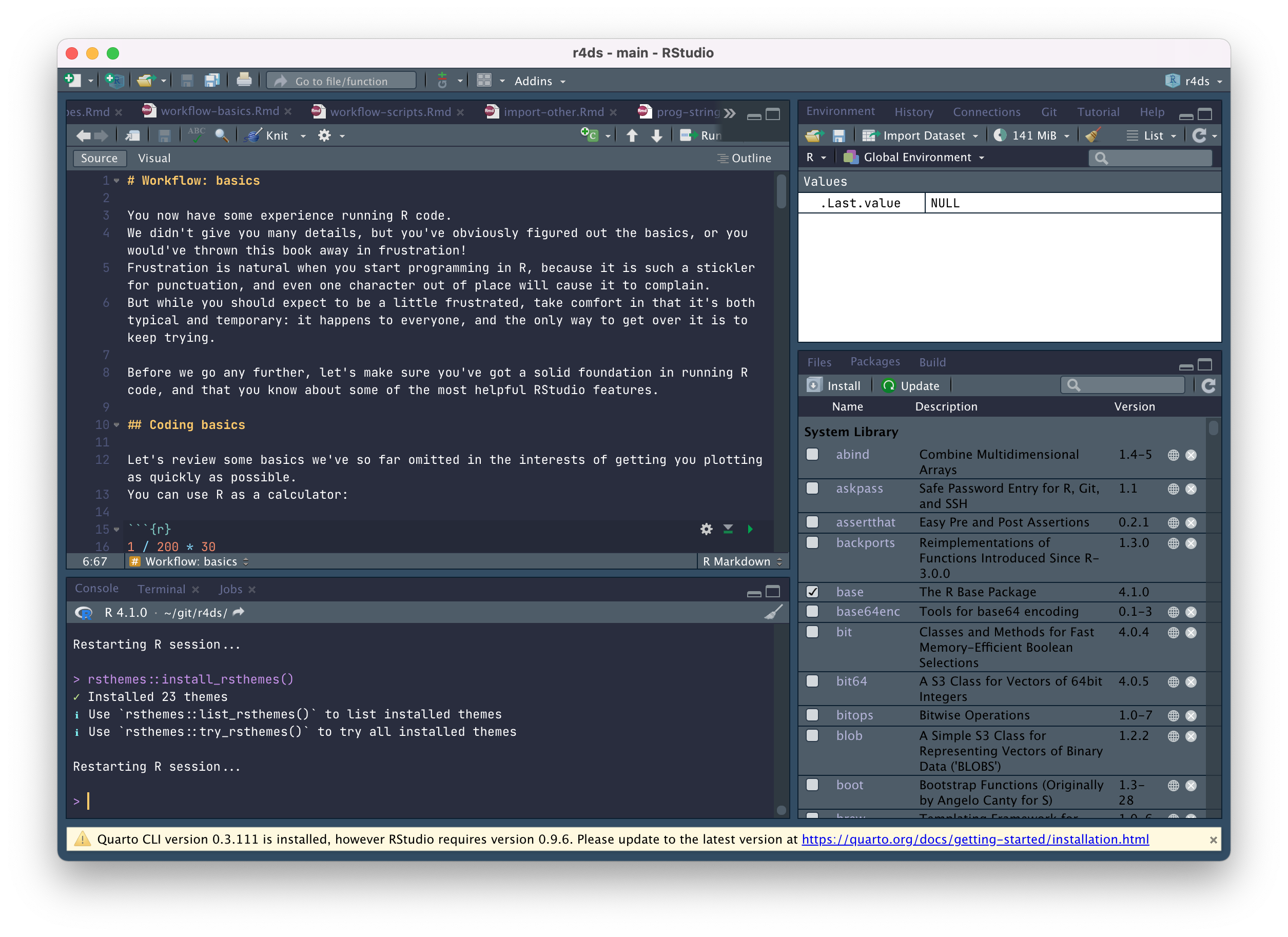
Task: Click inside the Go to file/function search field
Action: pos(341,80)
